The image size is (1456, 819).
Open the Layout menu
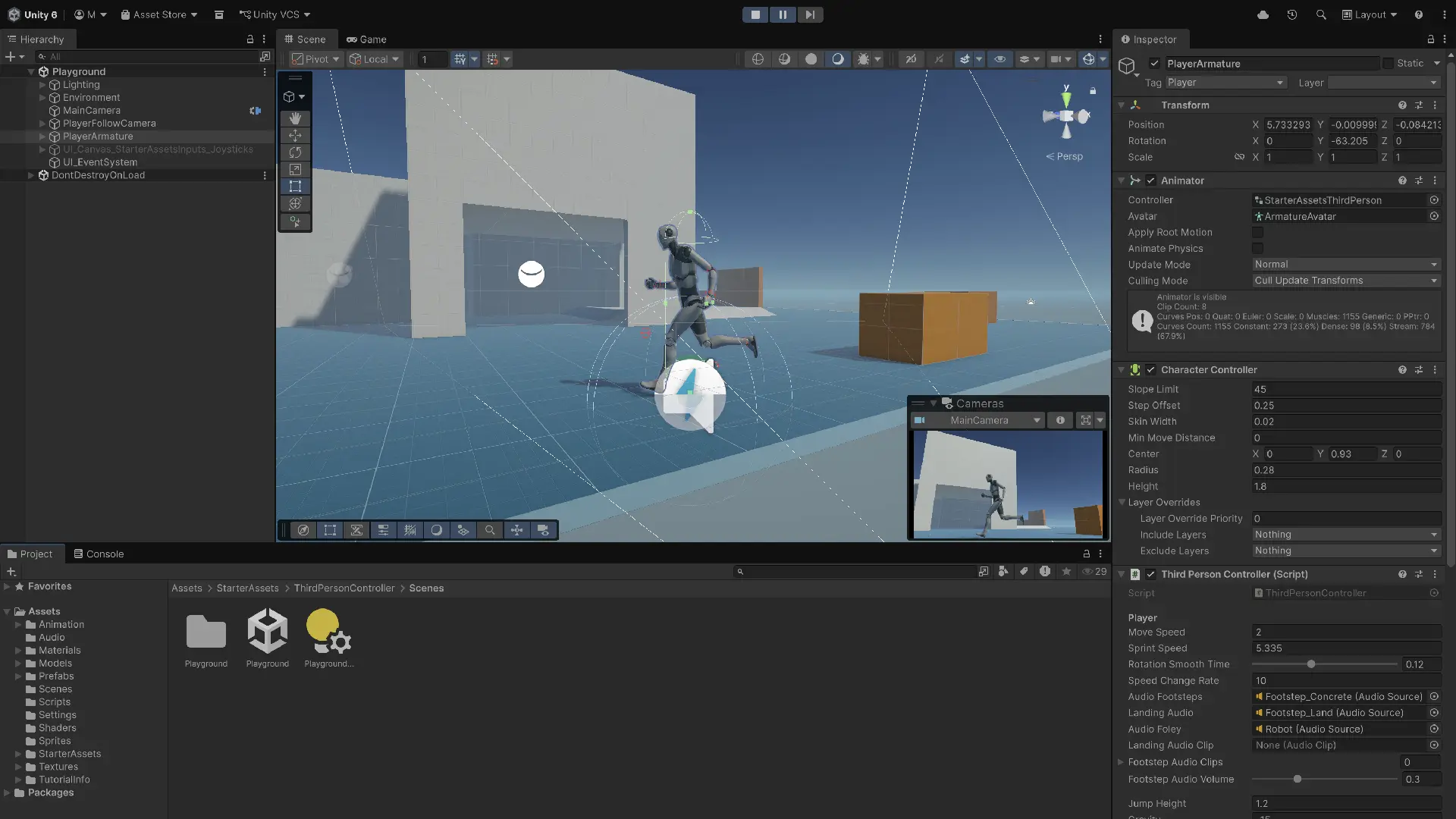coord(1370,14)
